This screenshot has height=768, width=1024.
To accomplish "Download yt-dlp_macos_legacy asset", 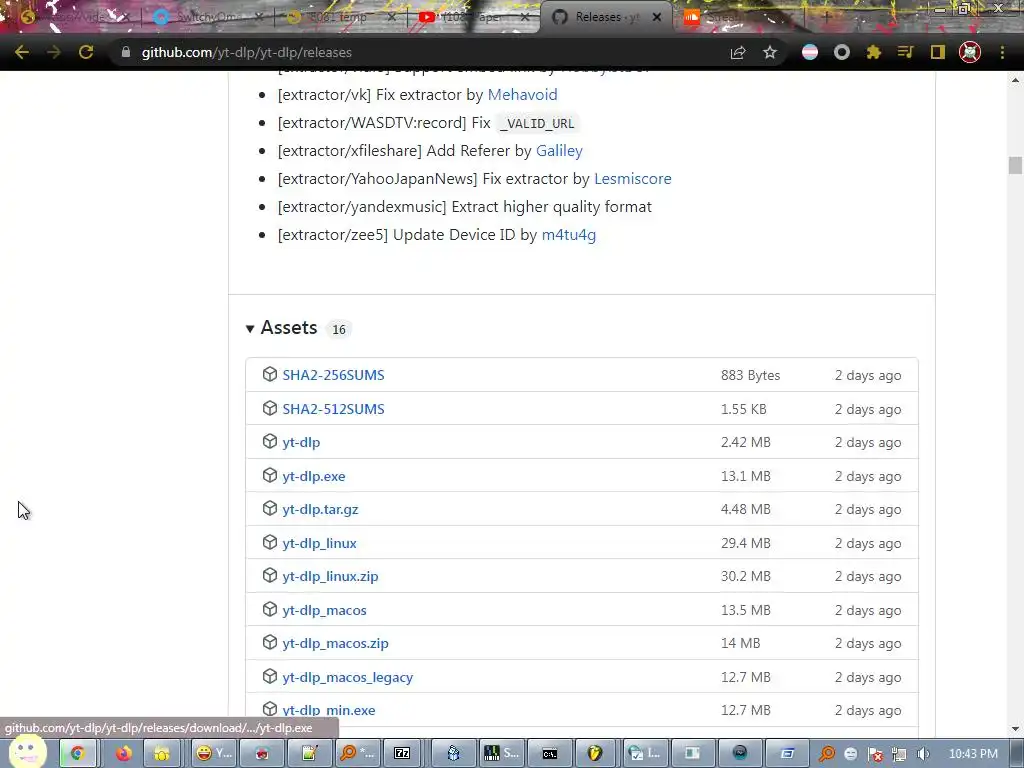I will pyautogui.click(x=347, y=677).
